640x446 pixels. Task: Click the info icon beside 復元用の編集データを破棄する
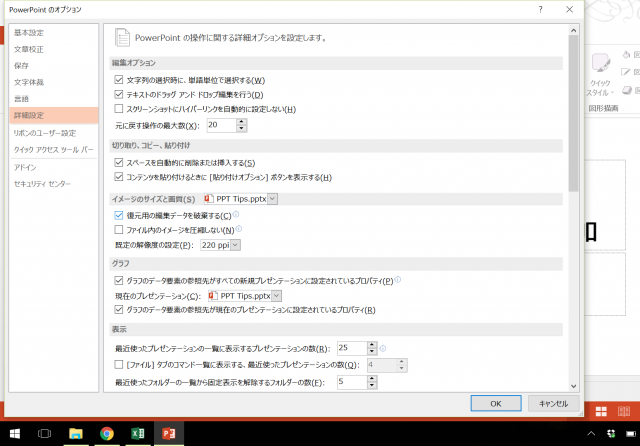tap(237, 215)
